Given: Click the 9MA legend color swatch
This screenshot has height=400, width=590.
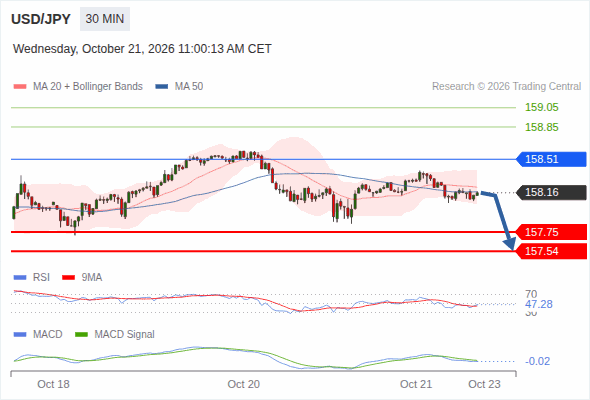Looking at the screenshot, I should click(68, 278).
